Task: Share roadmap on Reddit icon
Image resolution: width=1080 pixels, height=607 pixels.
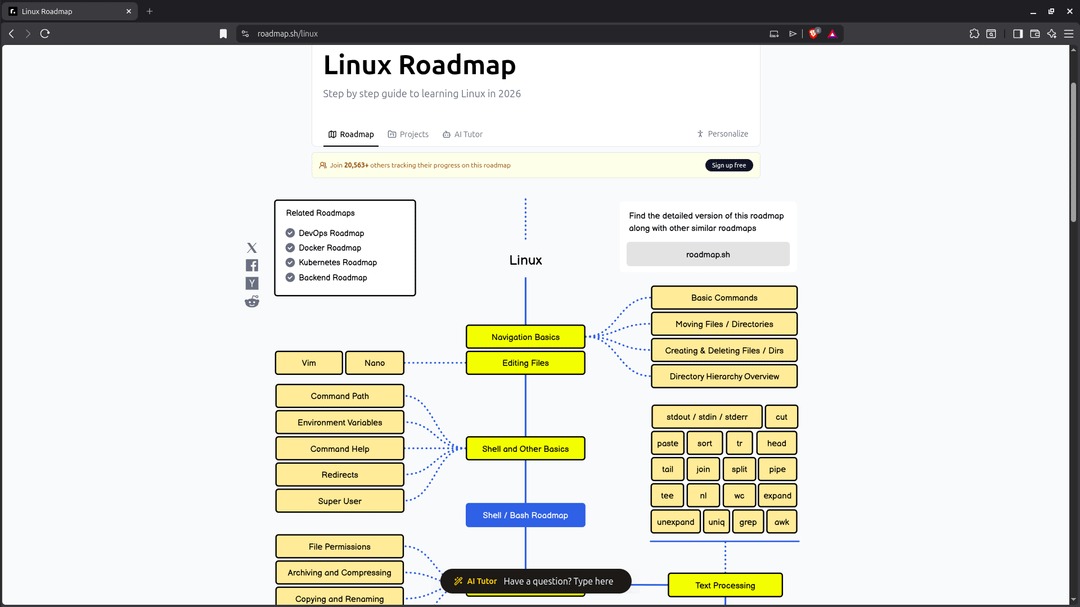Action: (252, 301)
